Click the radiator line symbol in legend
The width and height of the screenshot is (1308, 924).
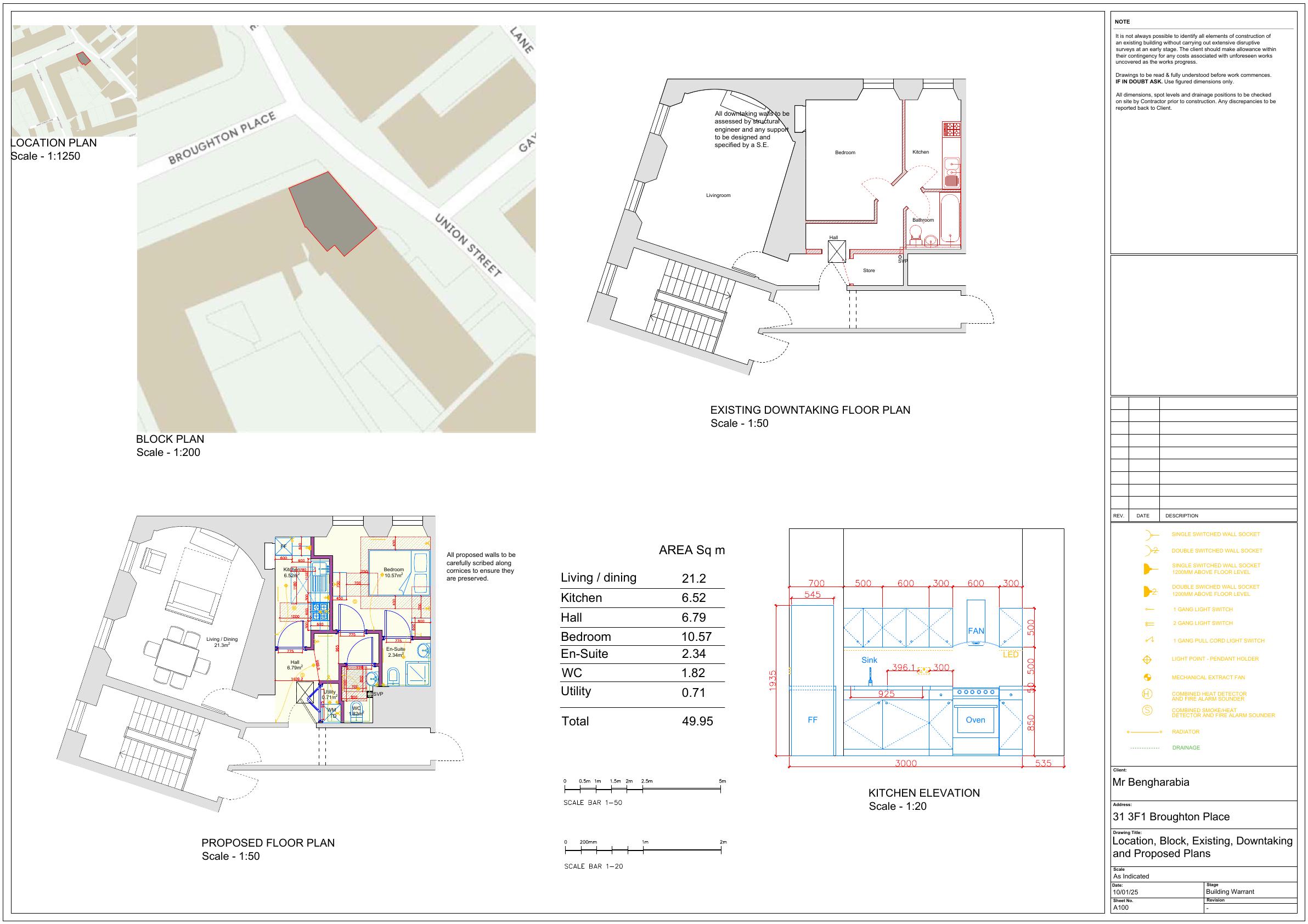[x=1144, y=731]
